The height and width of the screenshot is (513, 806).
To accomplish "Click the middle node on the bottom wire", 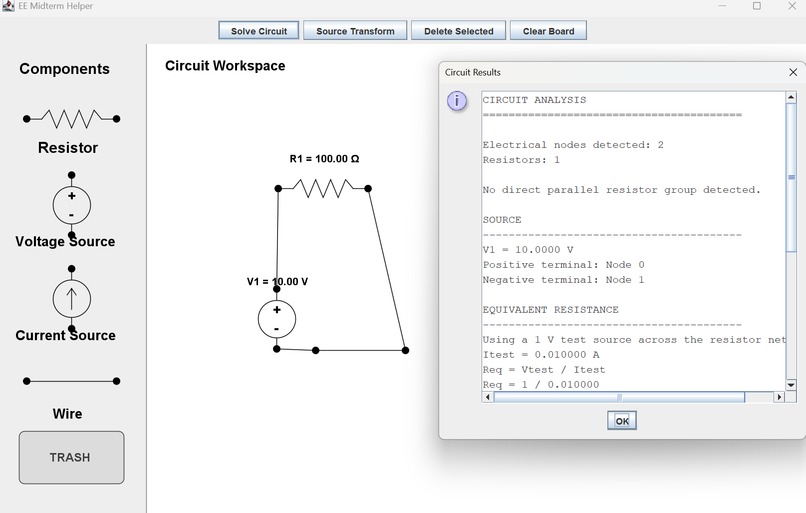I will (x=316, y=350).
